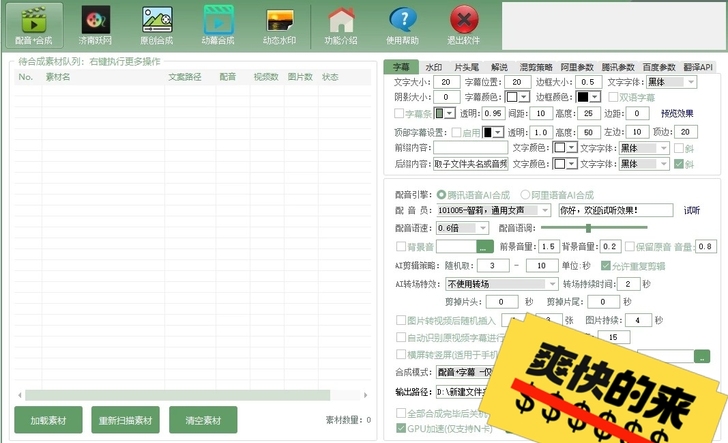The image size is (728, 443).
Task: Click the material list horizontal scrollbar
Action: coord(177,395)
